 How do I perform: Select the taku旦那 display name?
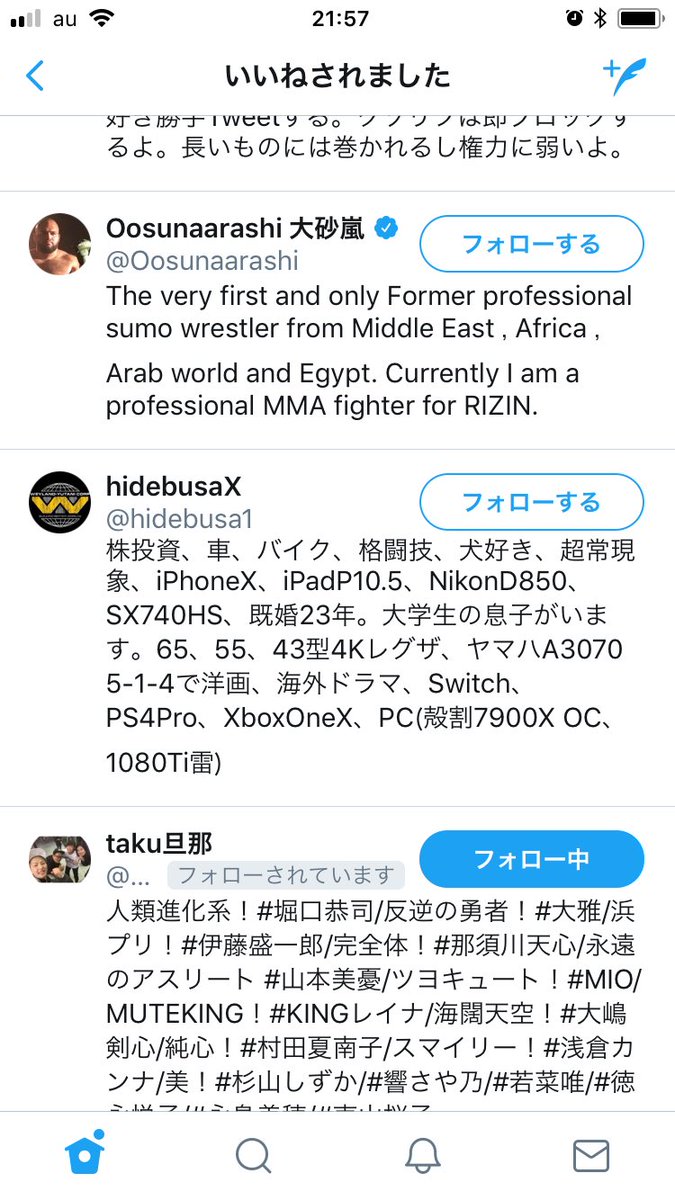pos(159,843)
